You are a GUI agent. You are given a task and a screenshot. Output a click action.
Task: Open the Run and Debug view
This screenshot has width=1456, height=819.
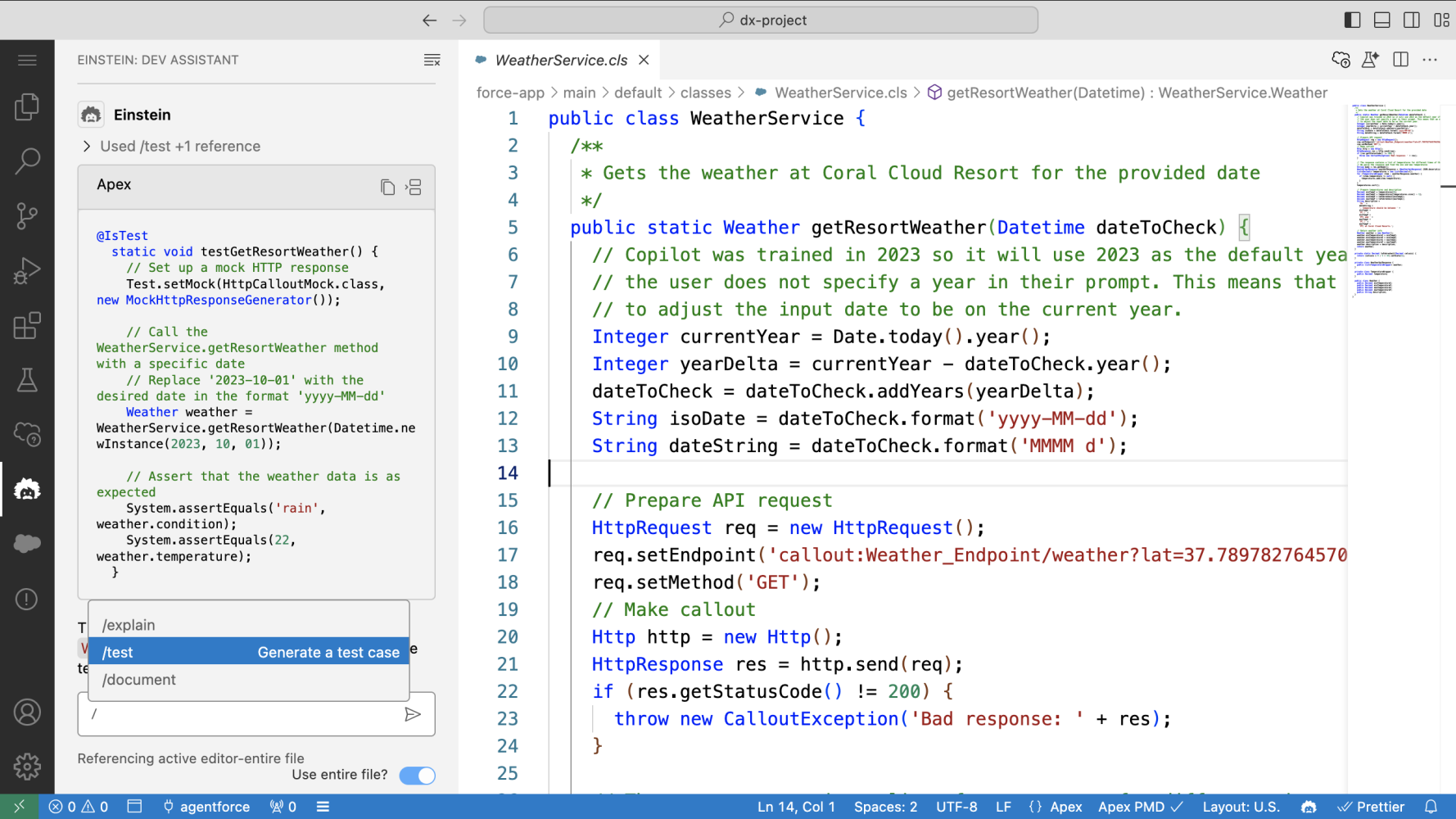27,270
